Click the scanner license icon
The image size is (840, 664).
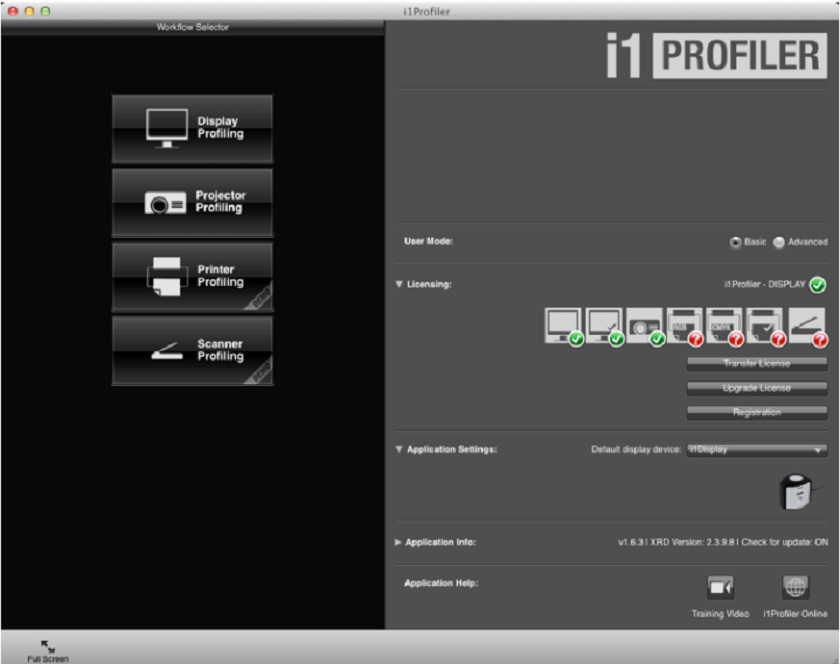point(807,326)
